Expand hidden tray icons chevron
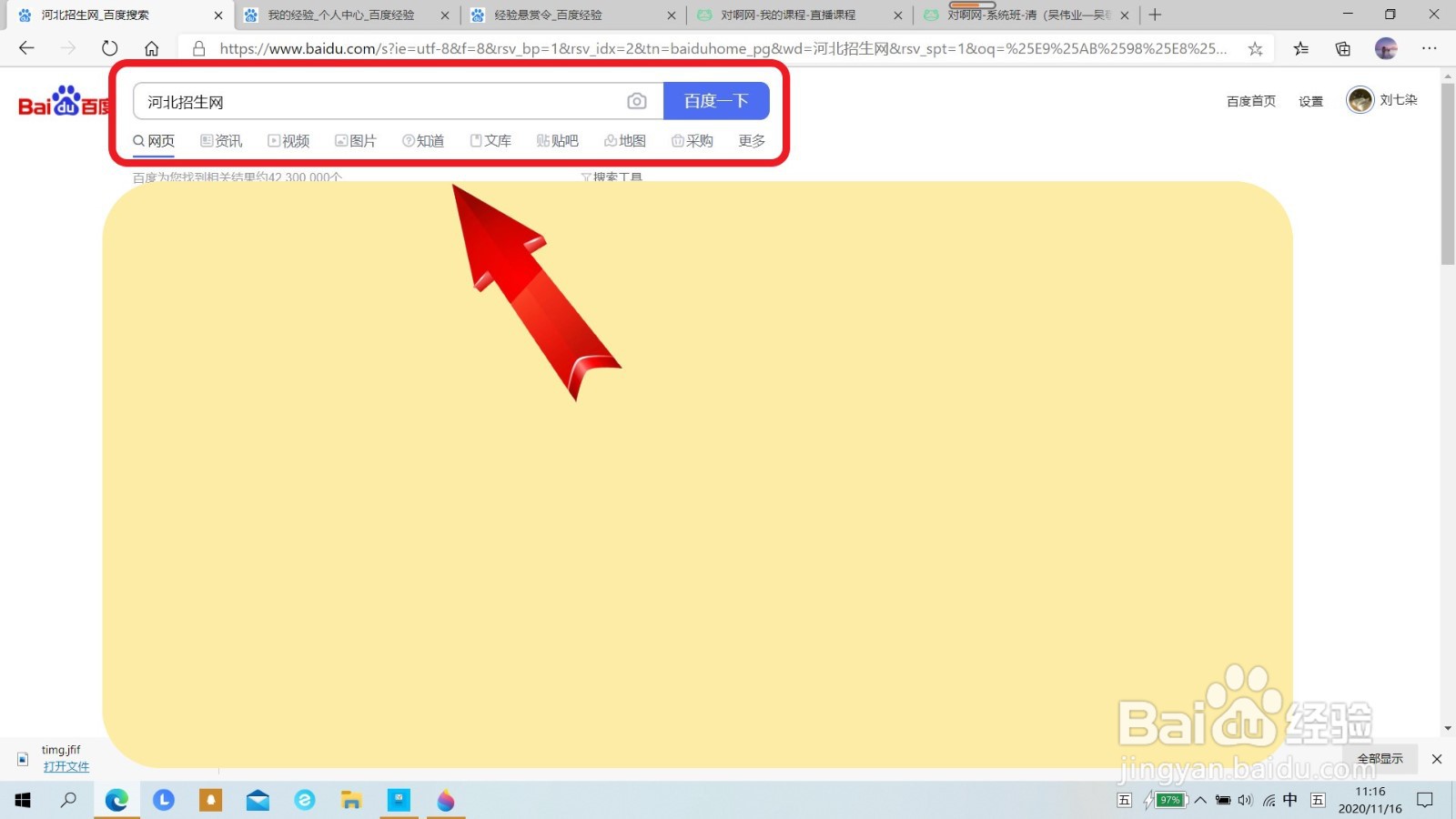 coord(1200,800)
